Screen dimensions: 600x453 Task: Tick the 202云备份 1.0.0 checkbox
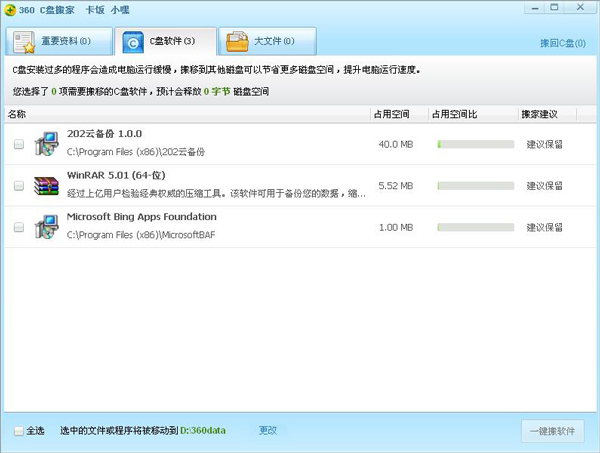click(19, 144)
